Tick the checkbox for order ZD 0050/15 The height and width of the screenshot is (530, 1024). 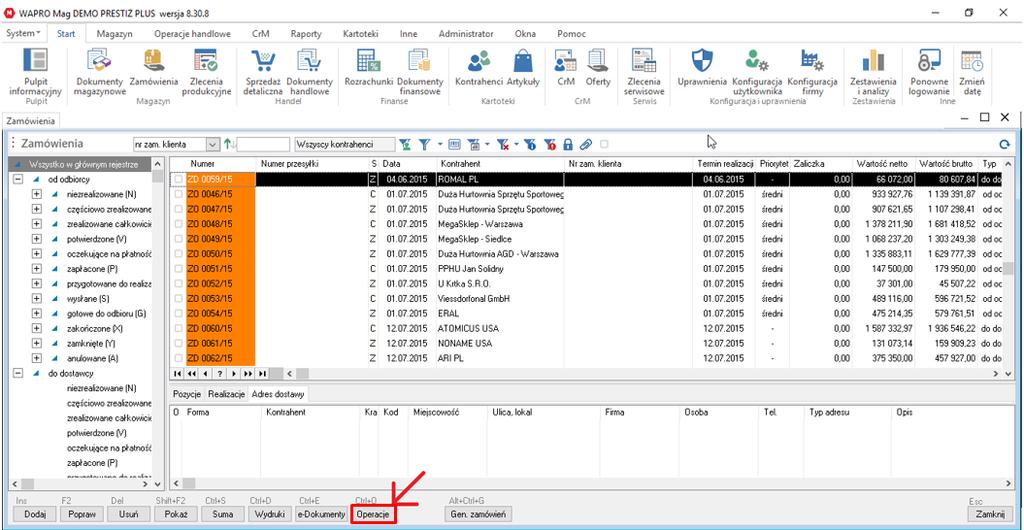[x=179, y=253]
